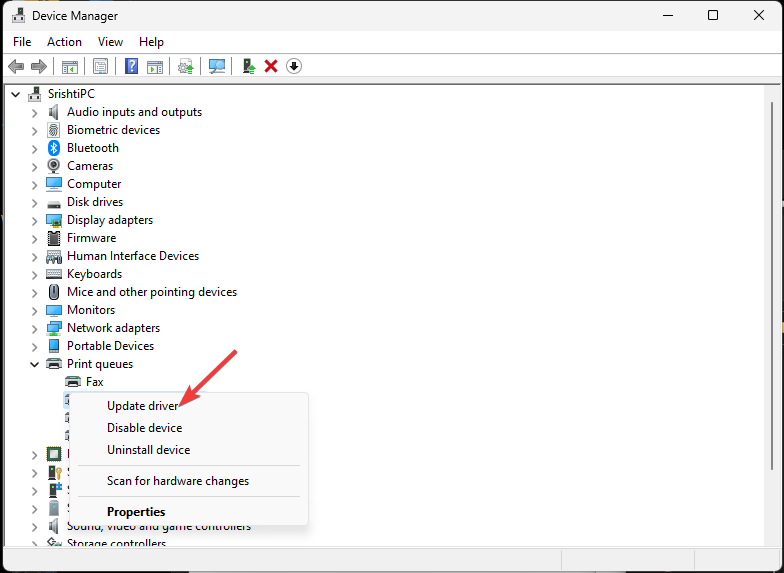Screen dimensions: 784x573
Task: Click the Back arrow in the toolbar
Action: pos(16,66)
